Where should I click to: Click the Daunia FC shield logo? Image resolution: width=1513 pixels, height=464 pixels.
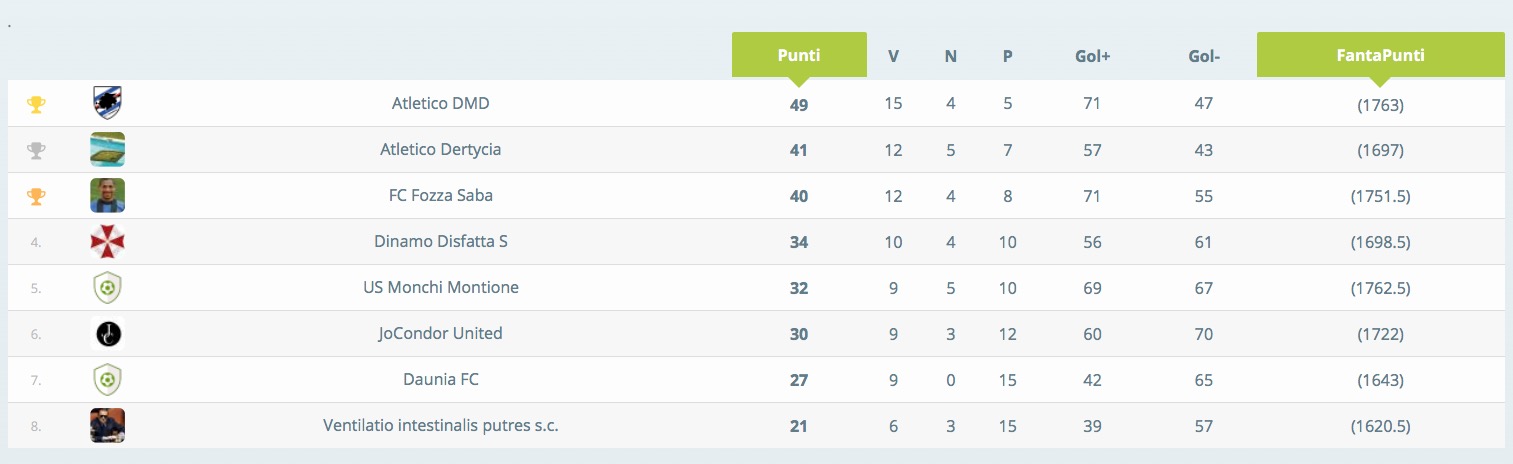point(107,380)
